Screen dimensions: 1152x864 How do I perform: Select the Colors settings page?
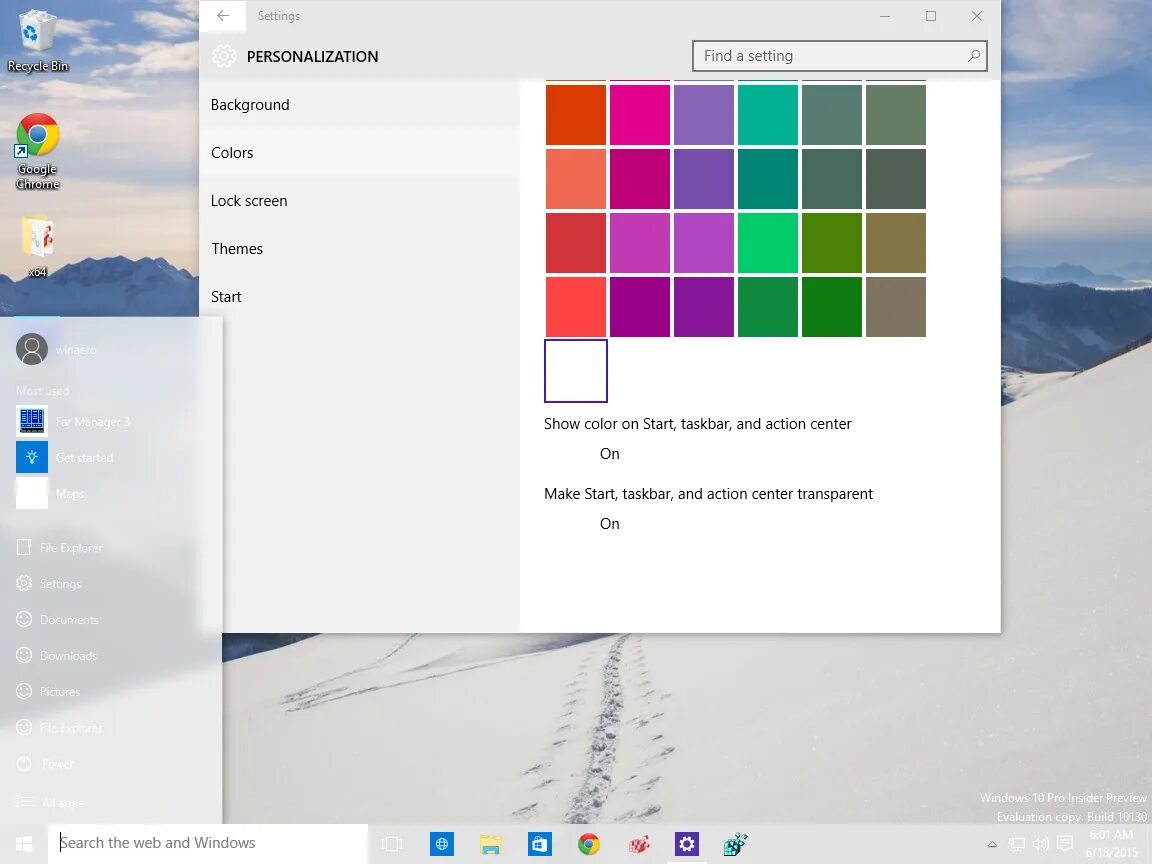[359, 152]
